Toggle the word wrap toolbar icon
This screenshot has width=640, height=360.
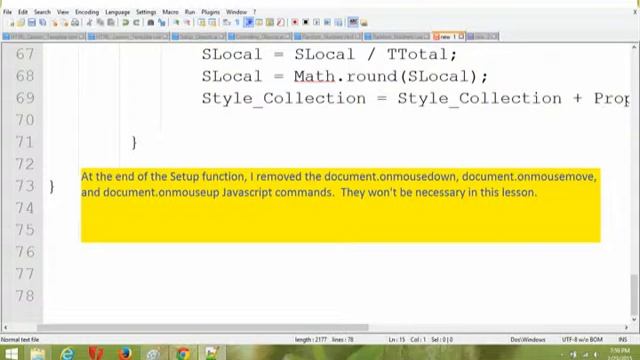point(227,22)
